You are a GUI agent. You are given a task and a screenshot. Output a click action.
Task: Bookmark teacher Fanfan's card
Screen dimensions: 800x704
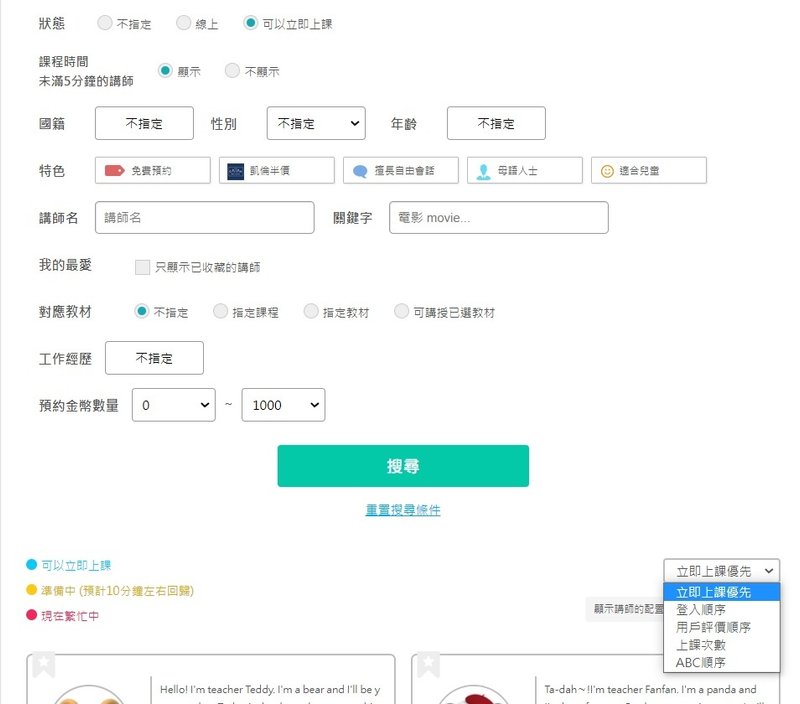coord(428,664)
